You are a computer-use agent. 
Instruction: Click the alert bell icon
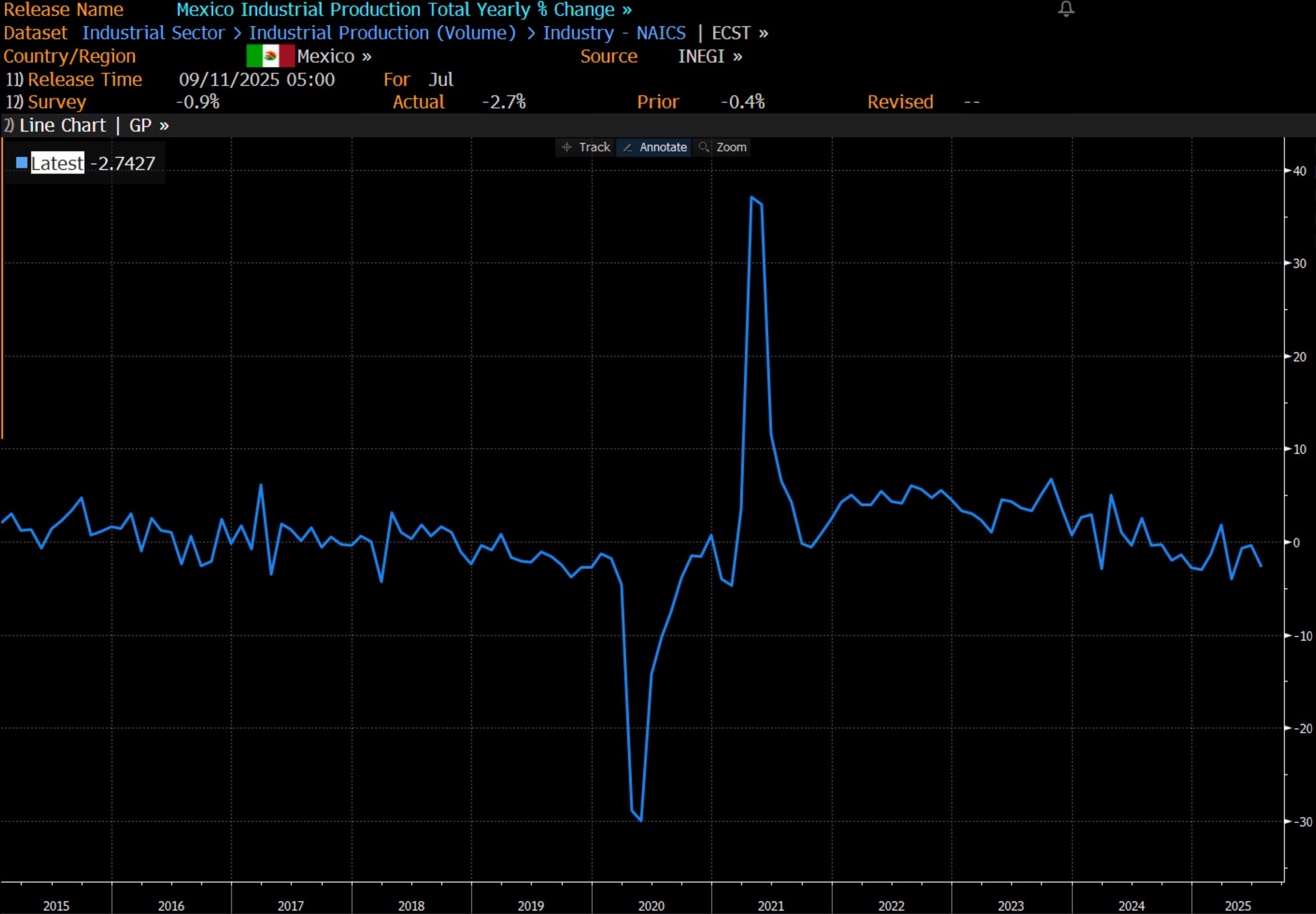tap(1066, 9)
